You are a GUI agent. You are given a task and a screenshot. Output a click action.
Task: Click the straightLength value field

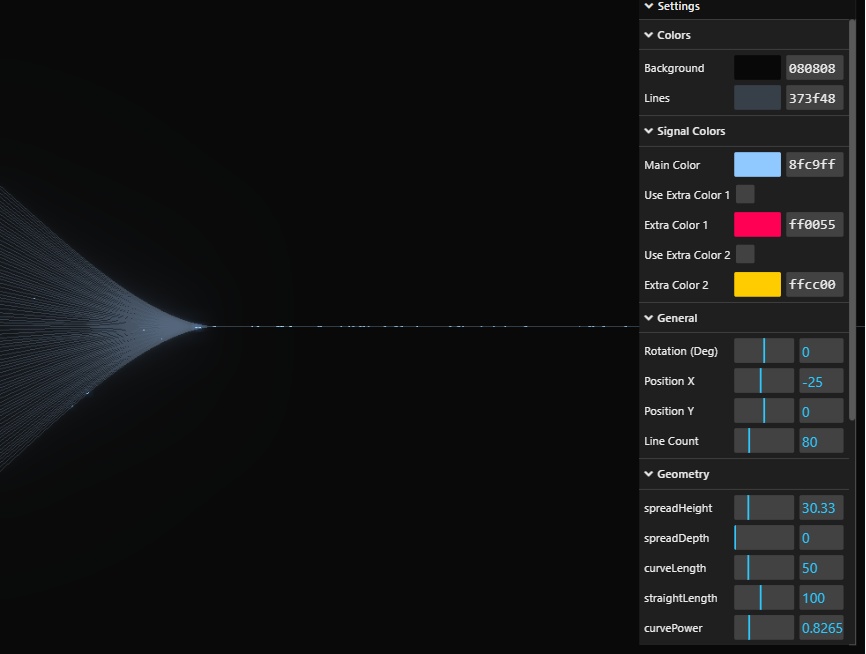821,598
